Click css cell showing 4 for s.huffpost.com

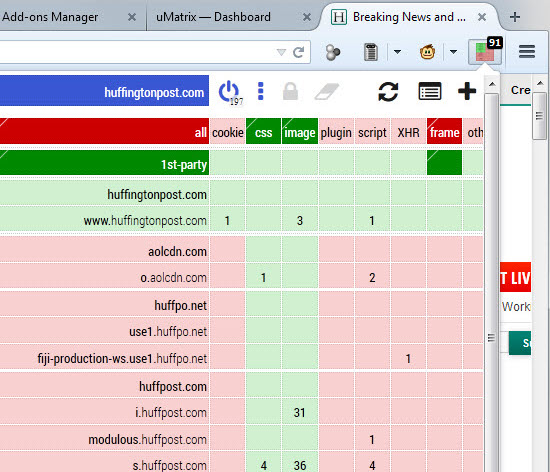point(263,462)
